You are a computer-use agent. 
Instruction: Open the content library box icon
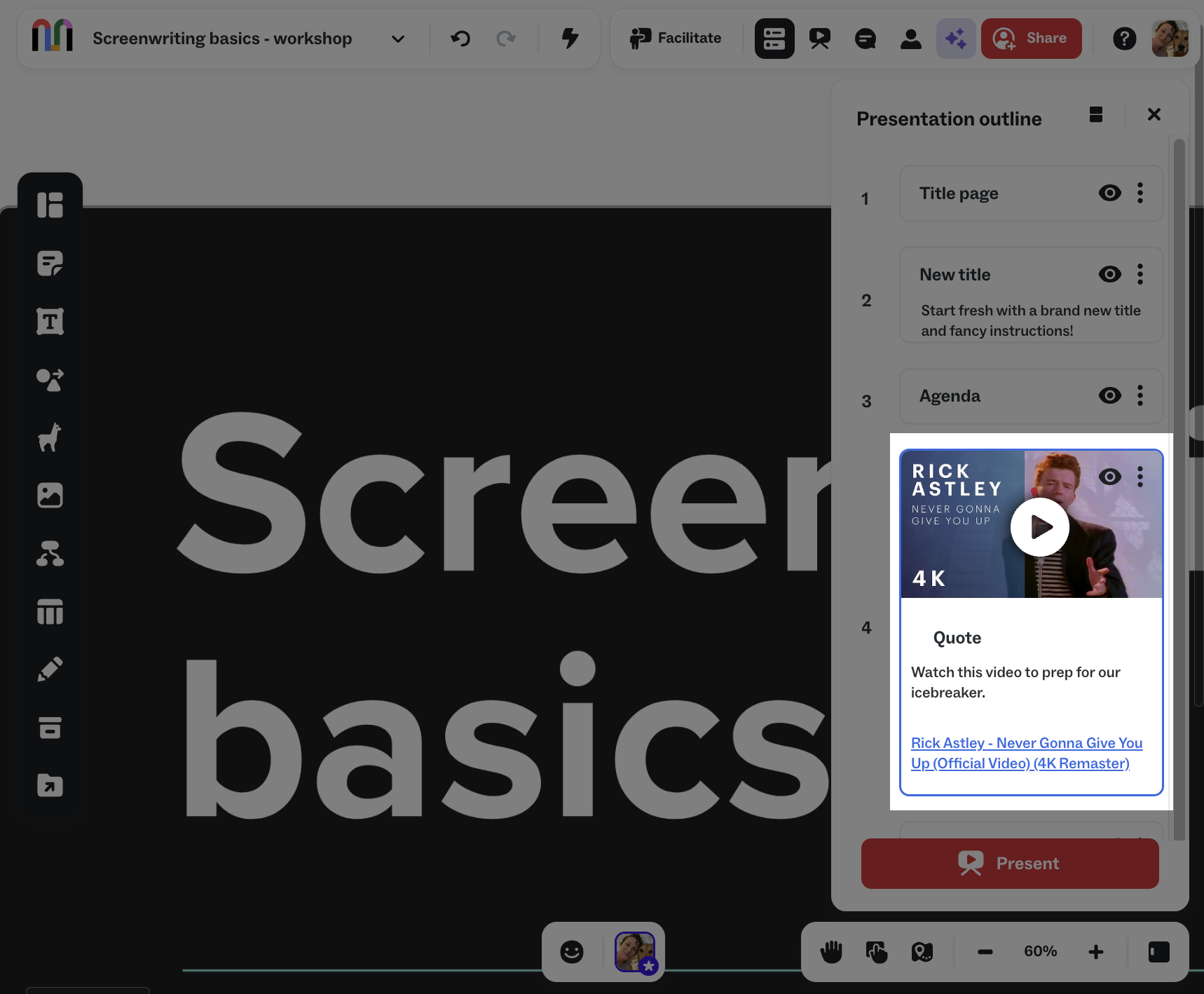click(50, 728)
